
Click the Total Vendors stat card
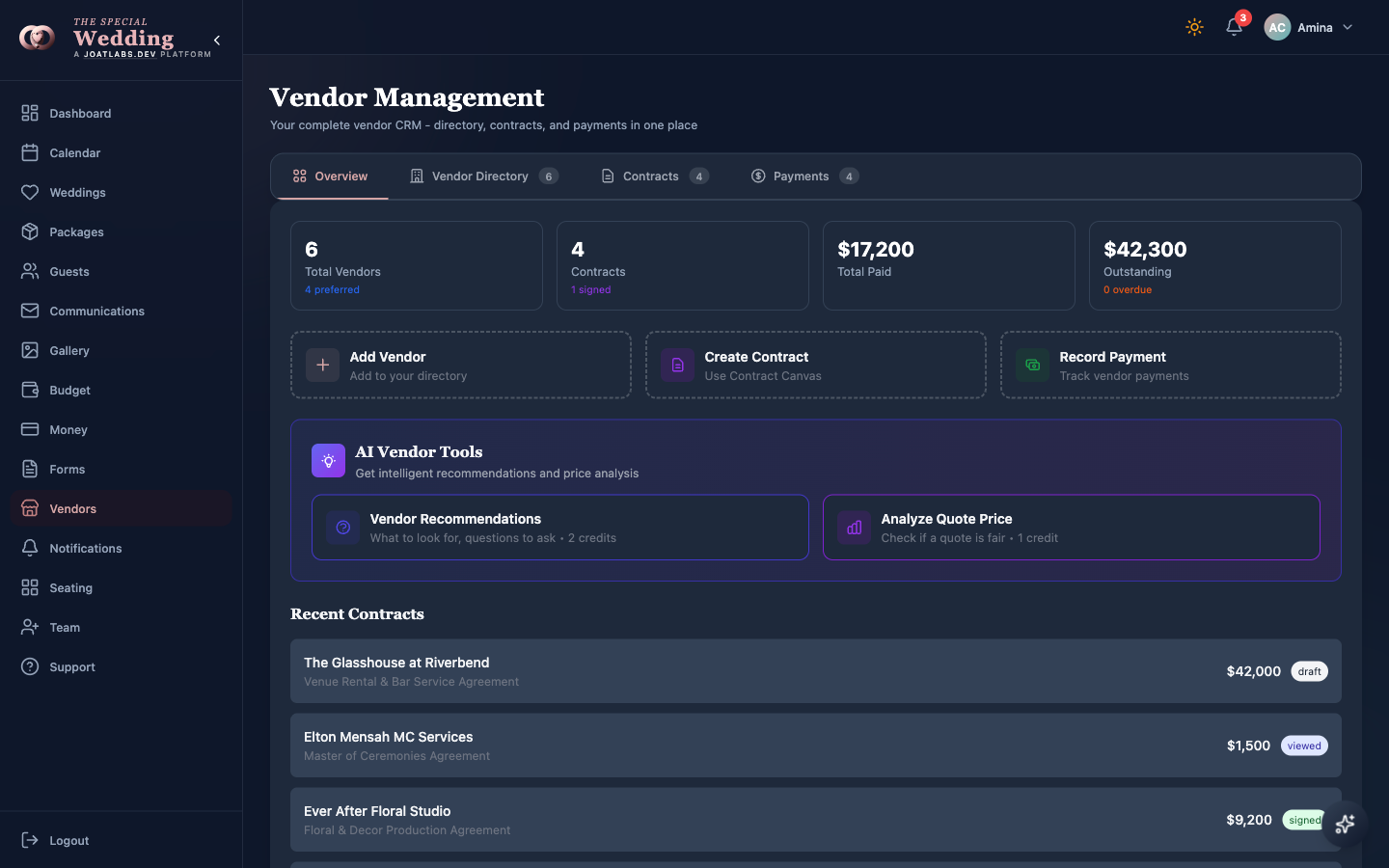pyautogui.click(x=417, y=266)
